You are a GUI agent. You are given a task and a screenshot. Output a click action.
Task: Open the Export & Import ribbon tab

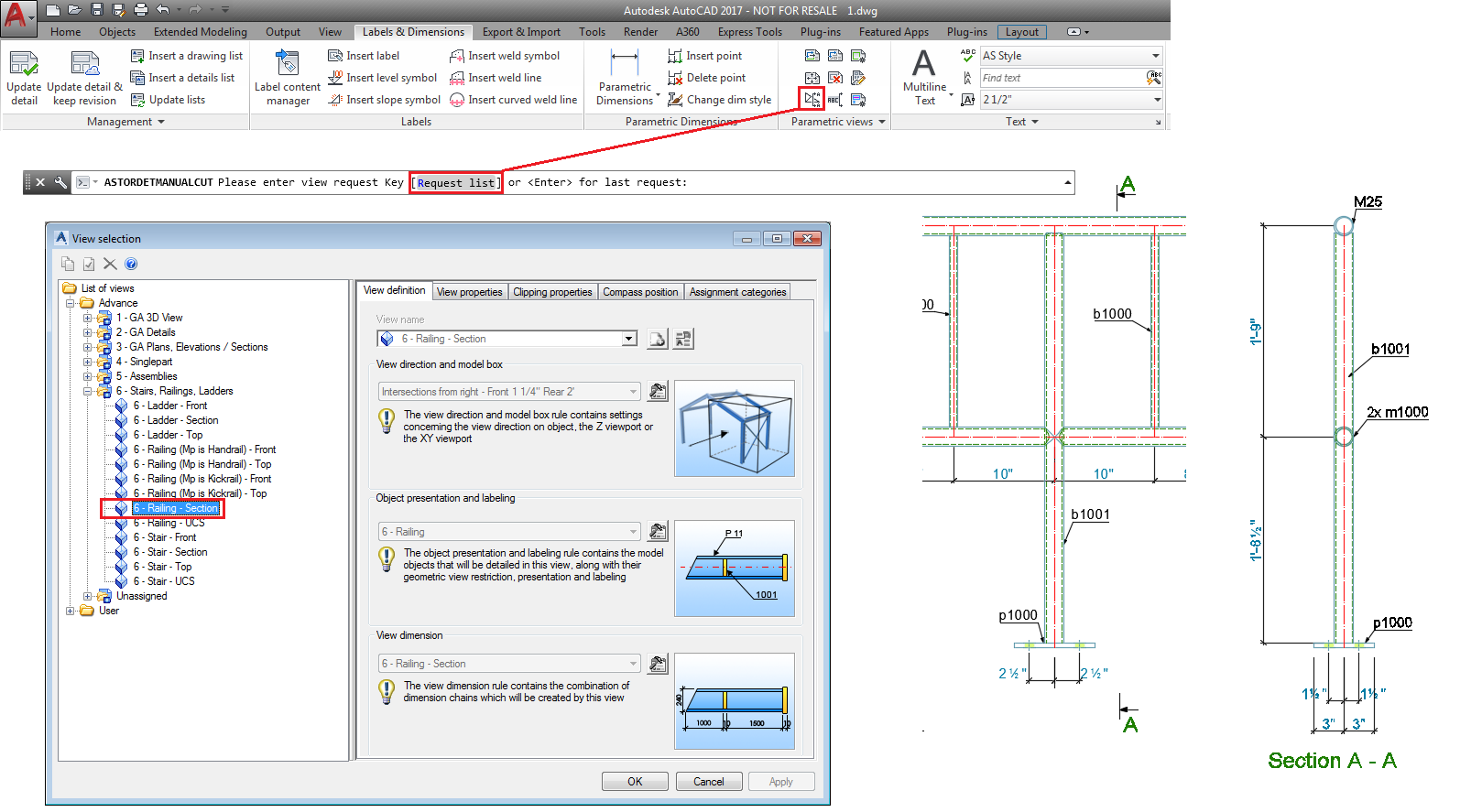pyautogui.click(x=521, y=32)
